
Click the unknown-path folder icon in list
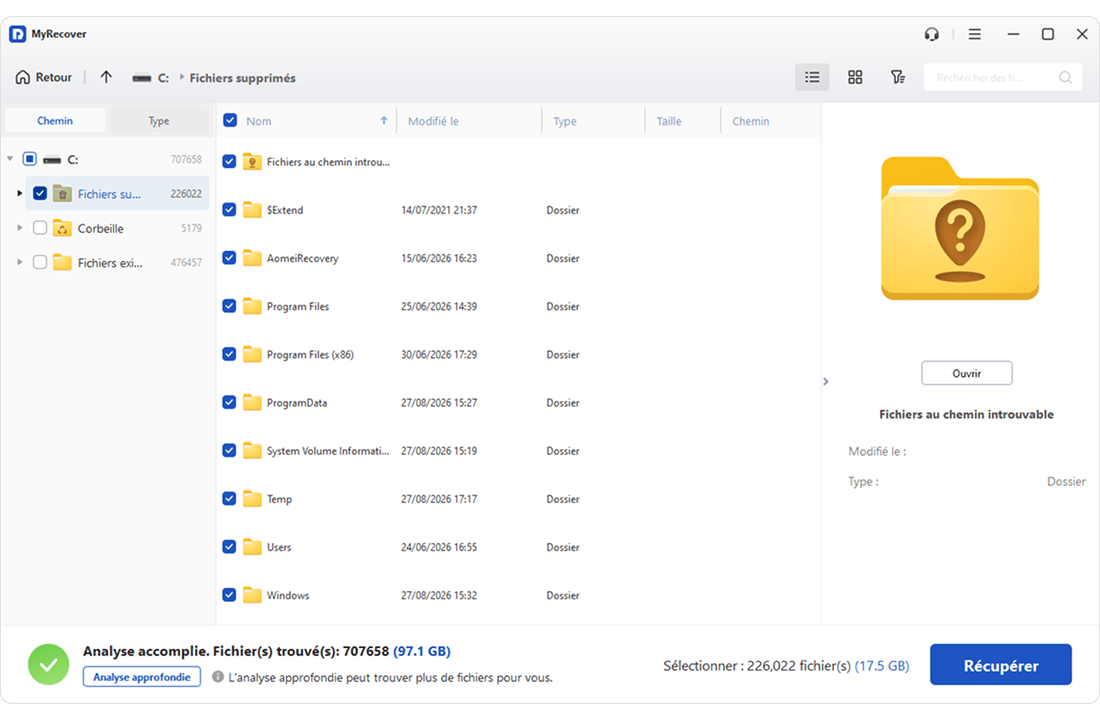pos(253,161)
